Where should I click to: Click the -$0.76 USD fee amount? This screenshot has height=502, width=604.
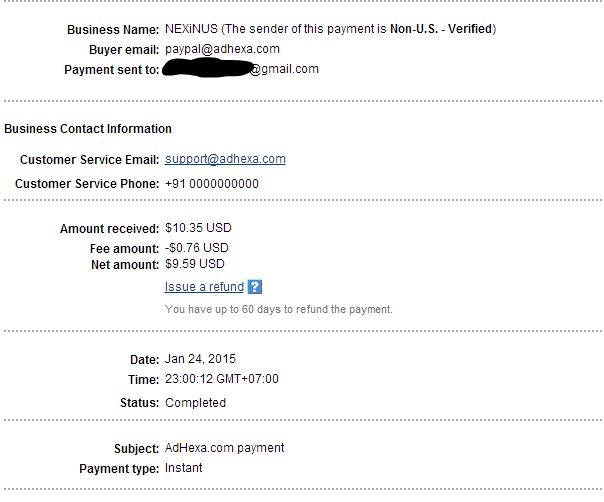tap(196, 248)
